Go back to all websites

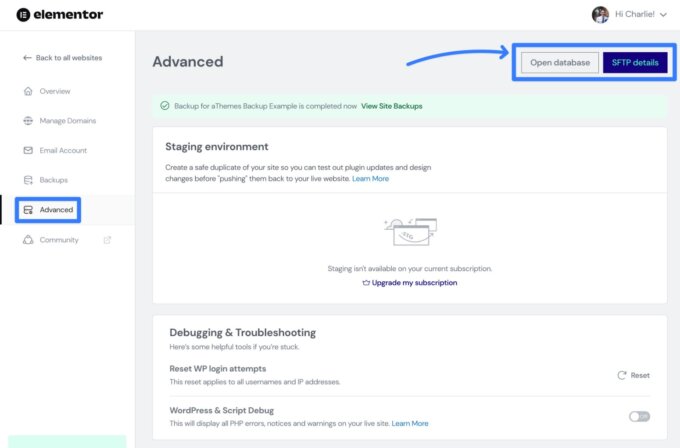(62, 58)
